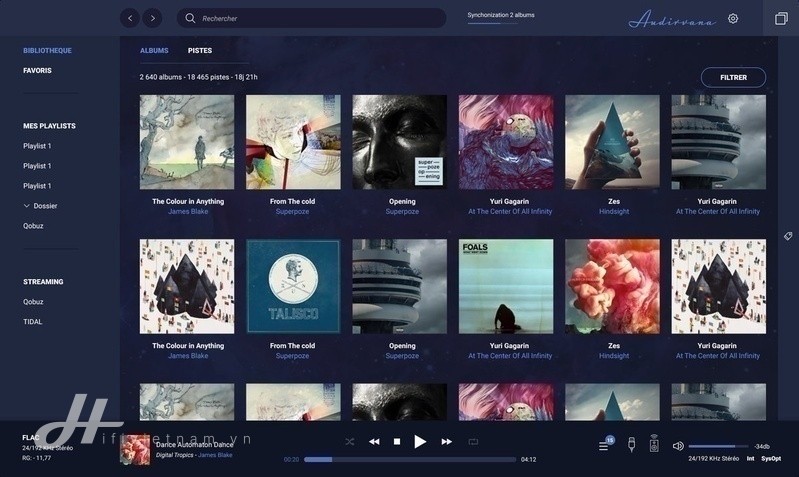Stop playback
The image size is (799, 477).
[x=397, y=441]
